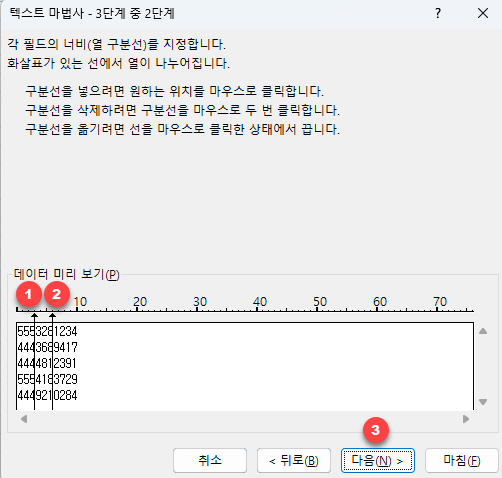Click preview row 4443689417
This screenshot has height=478, width=502.
pyautogui.click(x=47, y=347)
